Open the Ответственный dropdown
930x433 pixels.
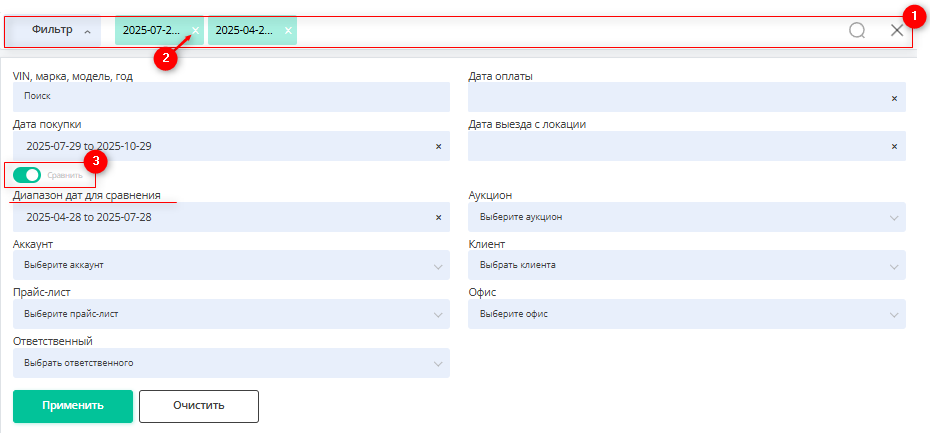(x=231, y=363)
